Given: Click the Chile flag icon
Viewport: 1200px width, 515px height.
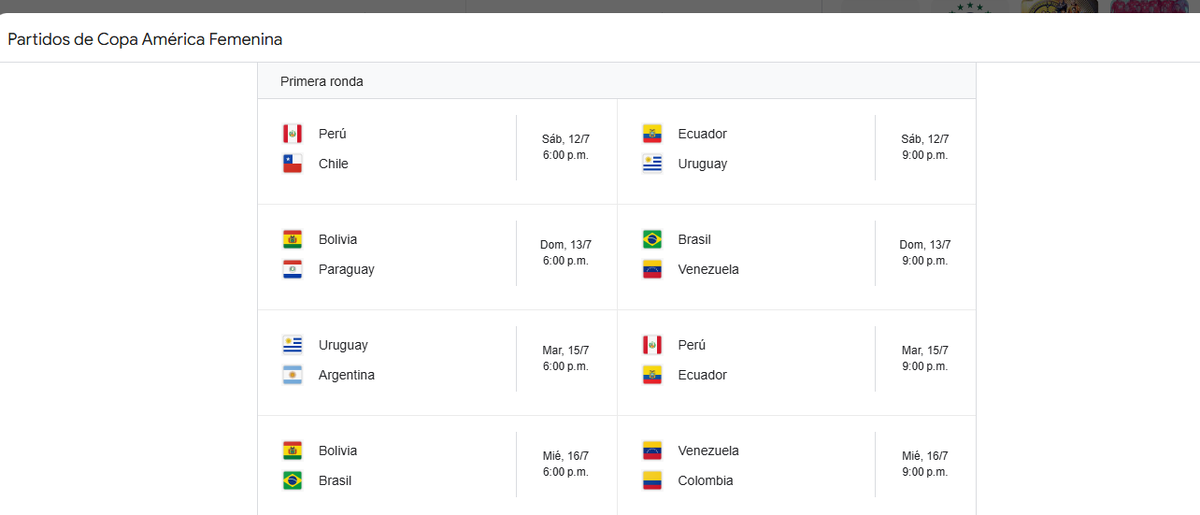Looking at the screenshot, I should coord(292,164).
